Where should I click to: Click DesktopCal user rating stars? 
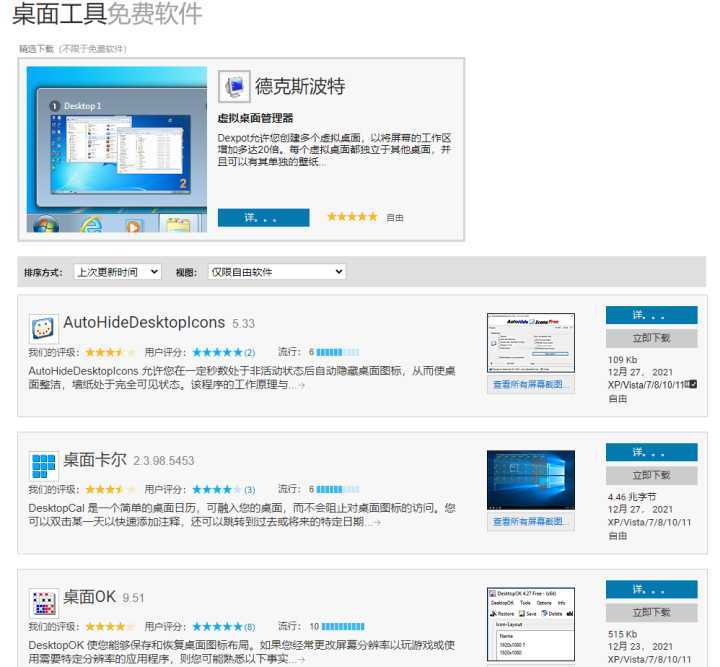[217, 490]
